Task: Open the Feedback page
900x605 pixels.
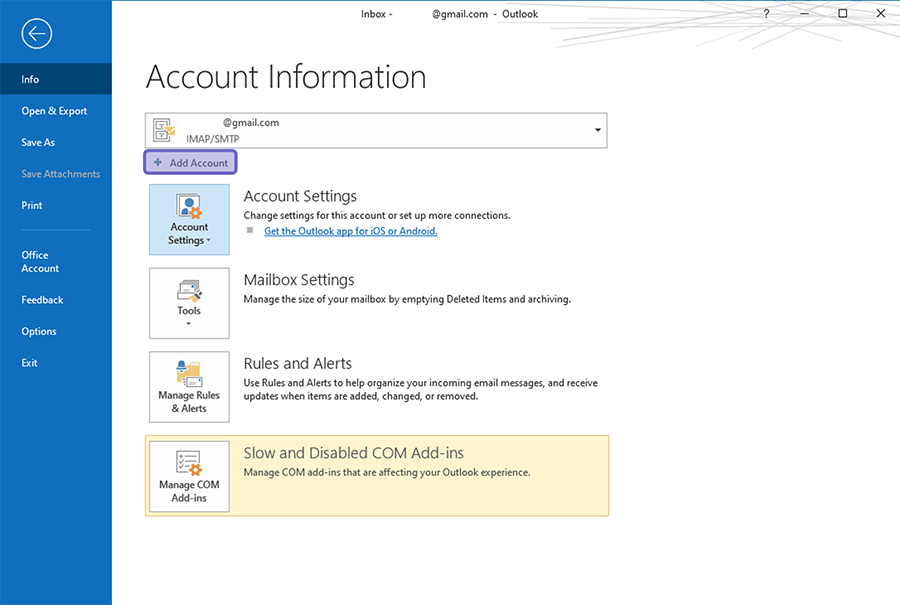Action: click(x=56, y=300)
